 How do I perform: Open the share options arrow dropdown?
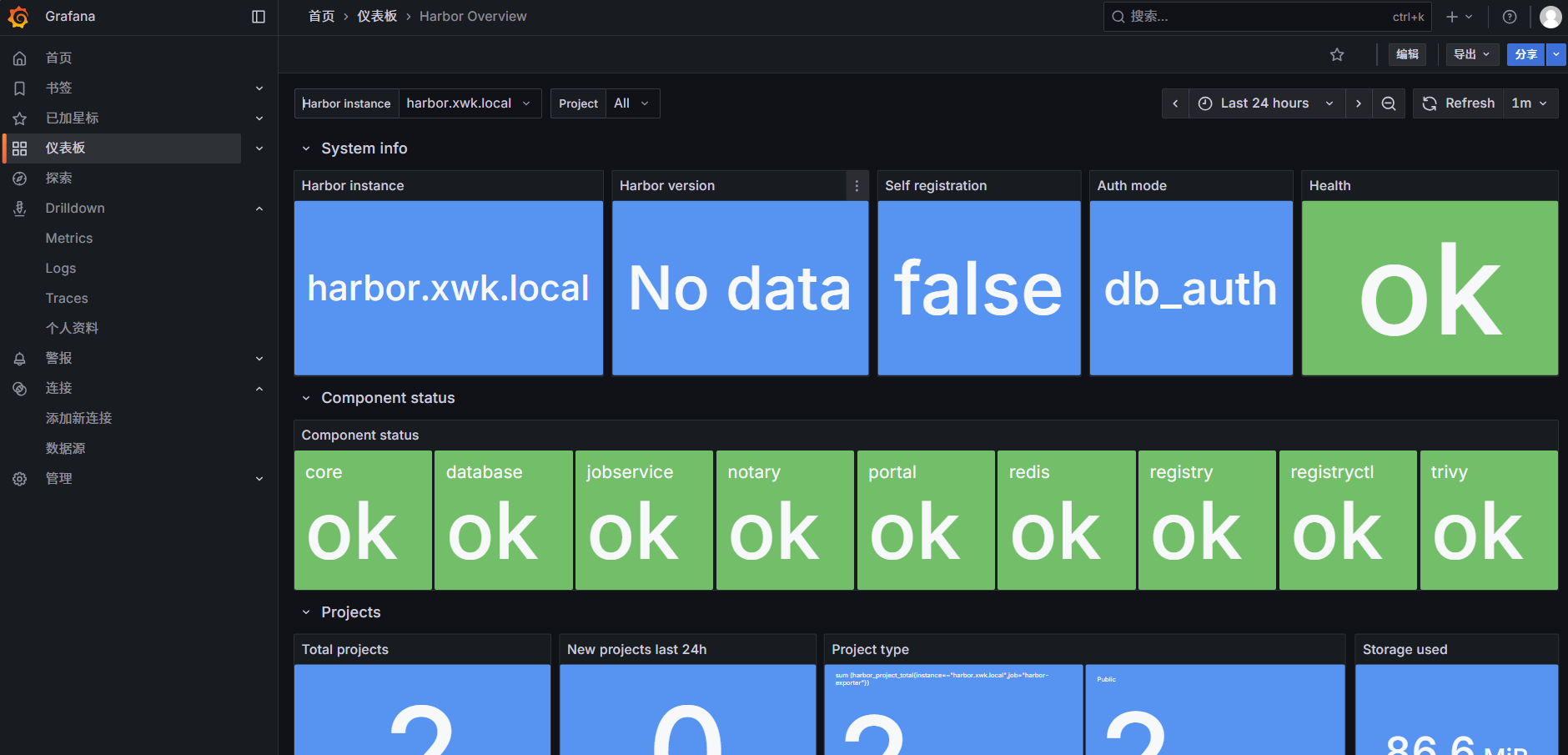(x=1556, y=55)
